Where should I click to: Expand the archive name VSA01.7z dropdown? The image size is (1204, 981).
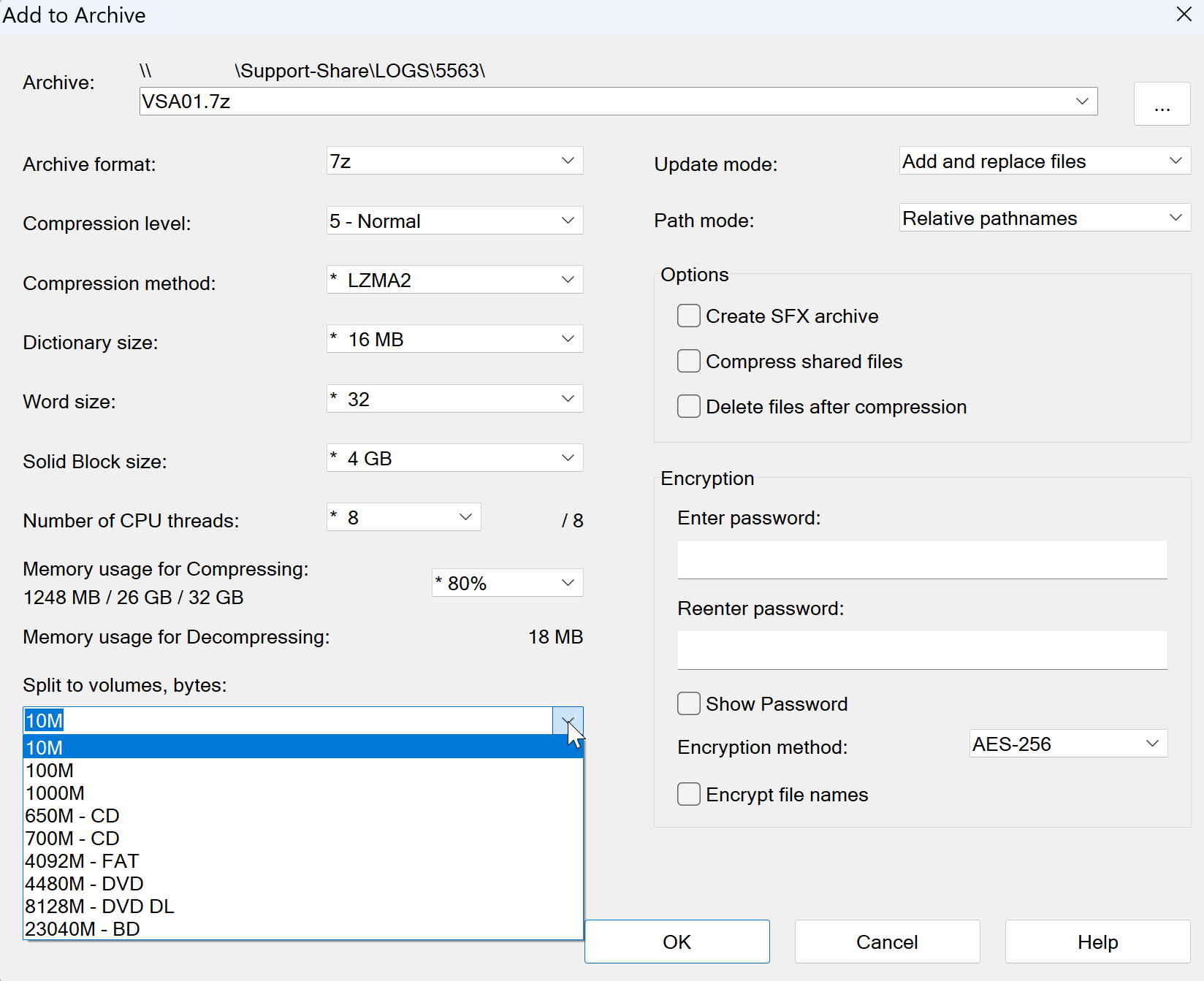(1082, 101)
